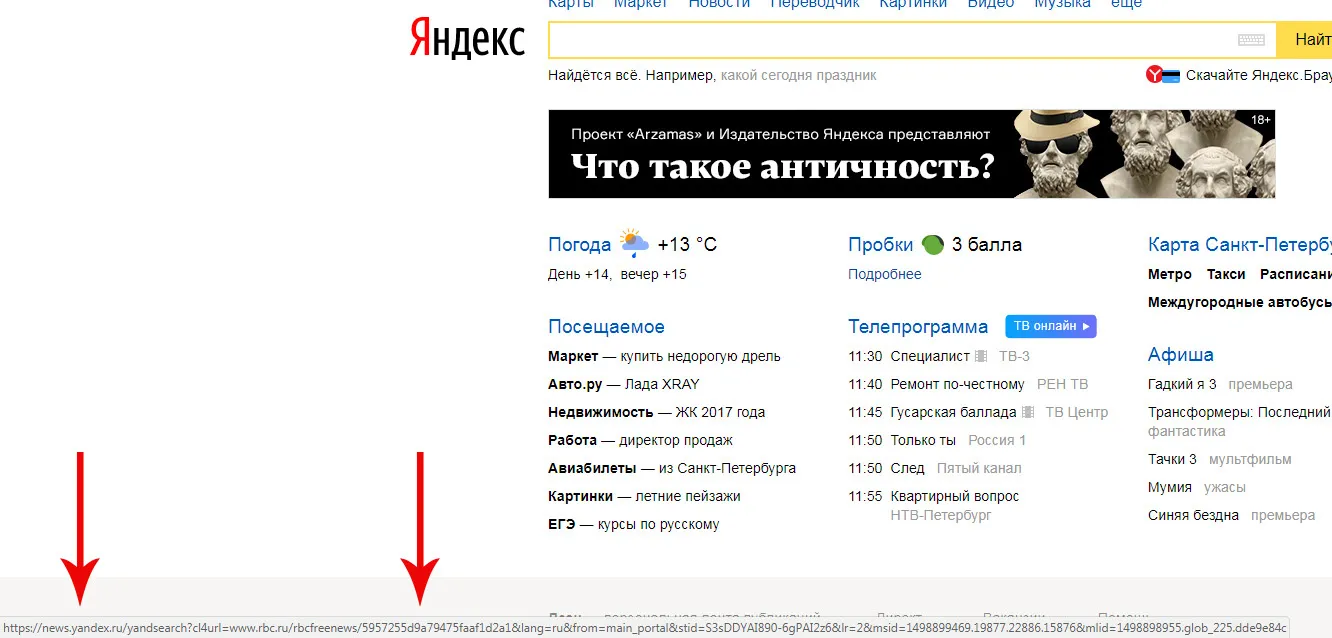Open the ТВ онлайн button
Viewport: 1332px width, 638px height.
1051,326
